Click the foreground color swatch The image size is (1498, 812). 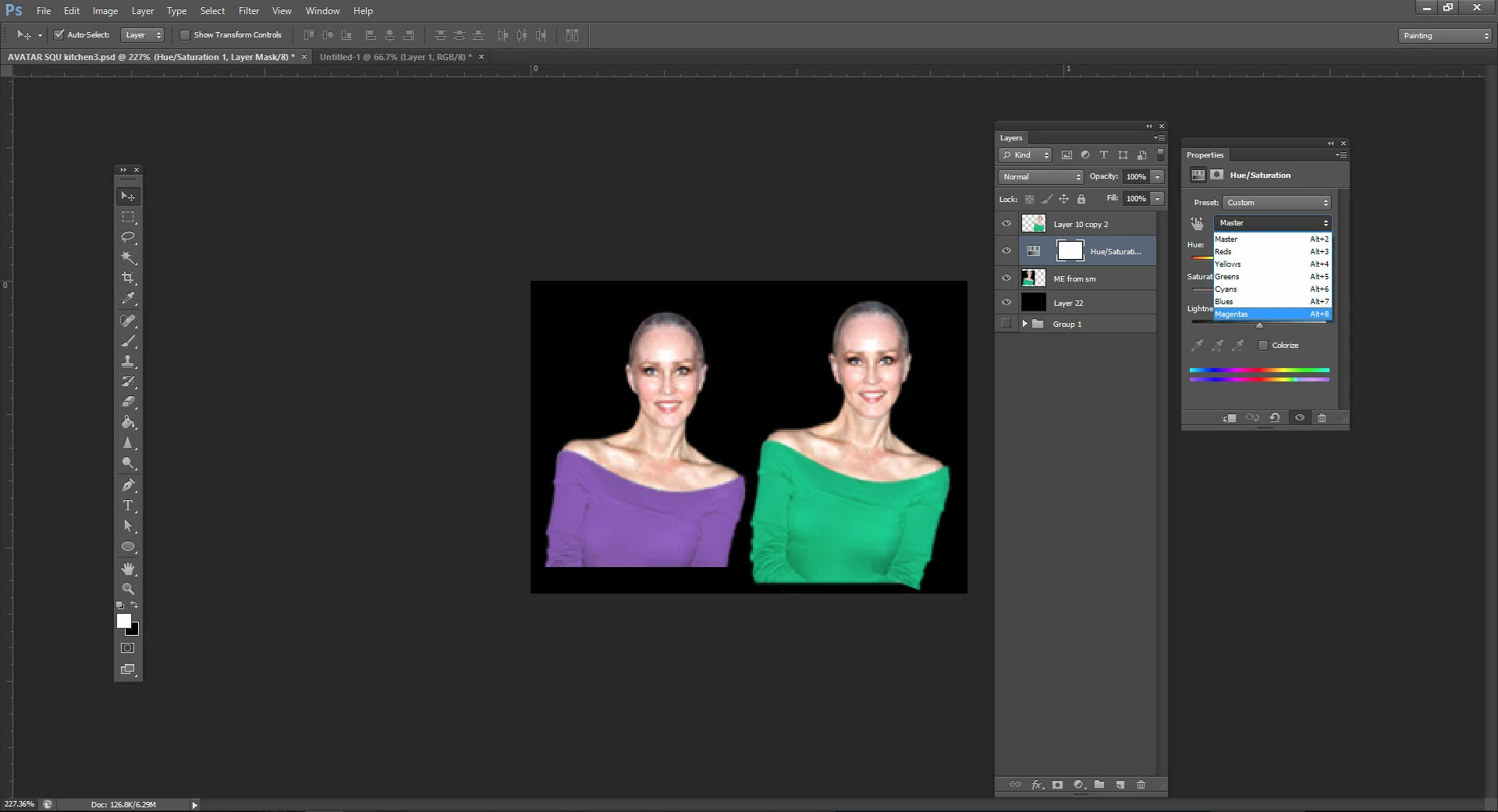click(123, 621)
